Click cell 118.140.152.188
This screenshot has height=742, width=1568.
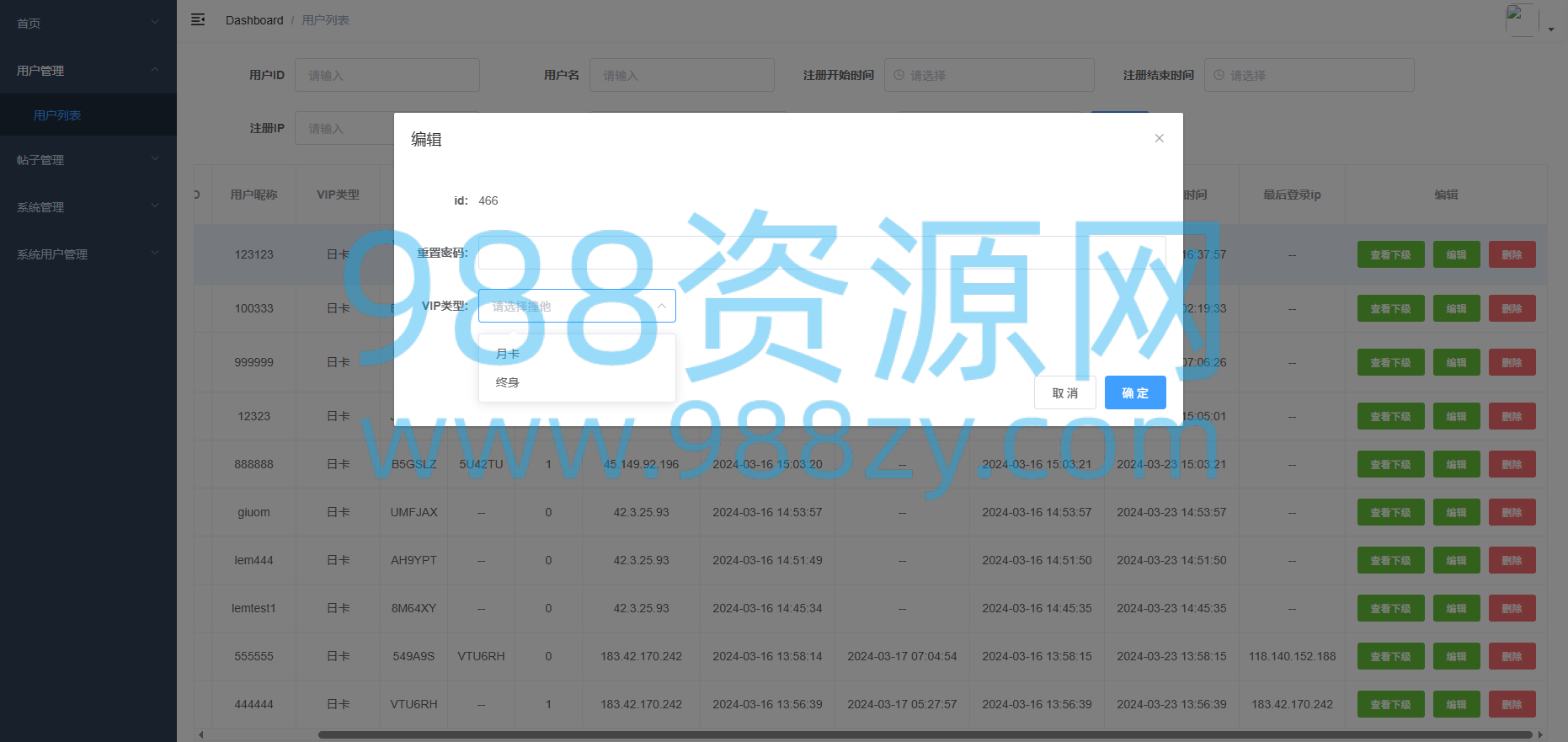(1292, 656)
